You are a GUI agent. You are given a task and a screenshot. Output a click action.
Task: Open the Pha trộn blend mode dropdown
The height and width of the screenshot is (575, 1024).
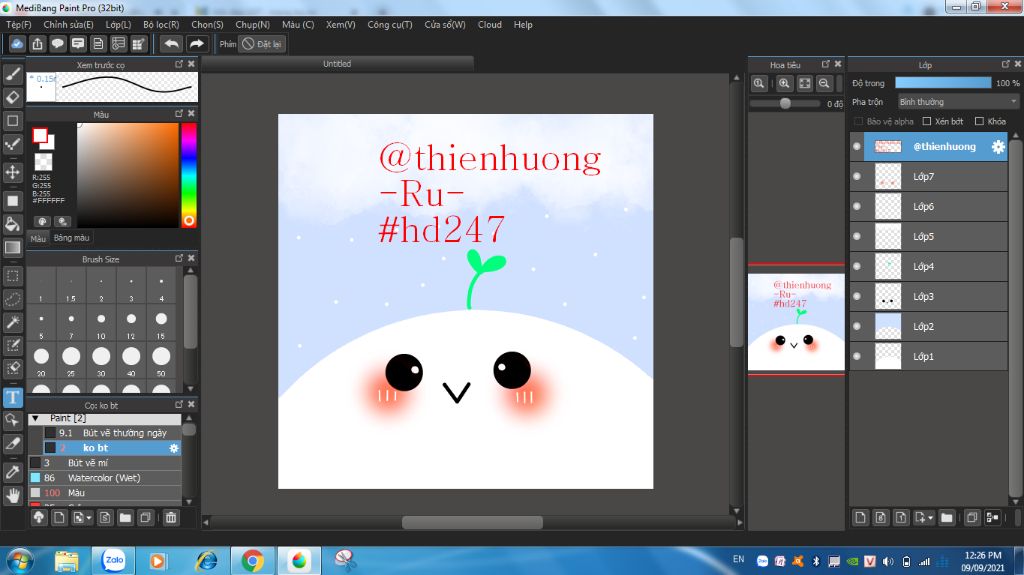tap(958, 102)
